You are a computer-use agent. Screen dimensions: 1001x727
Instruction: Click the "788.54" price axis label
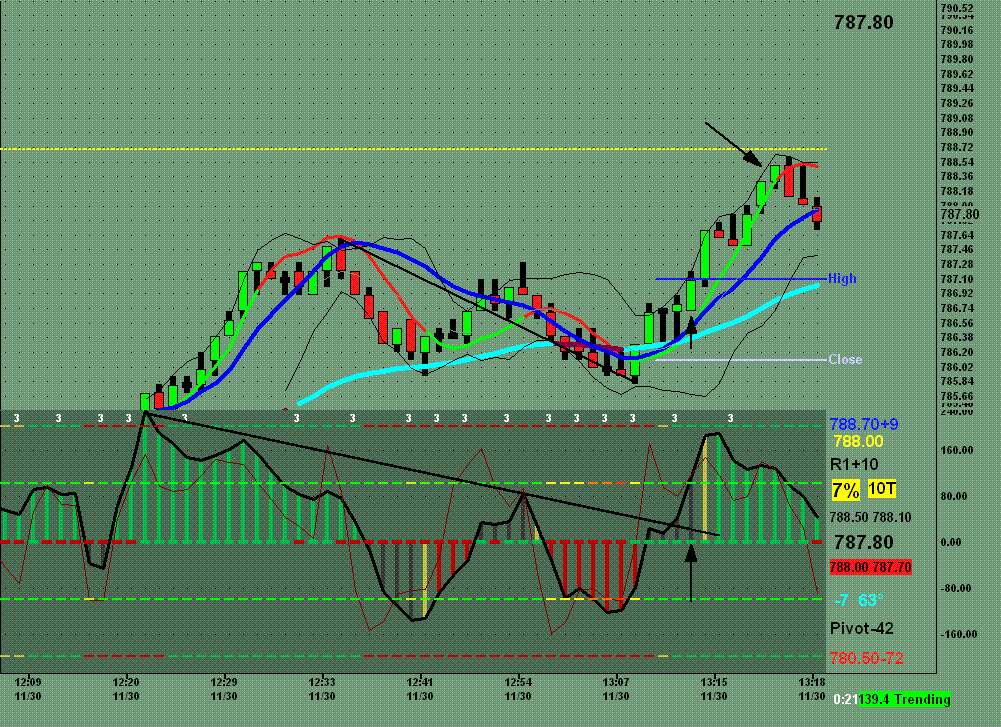[x=957, y=161]
